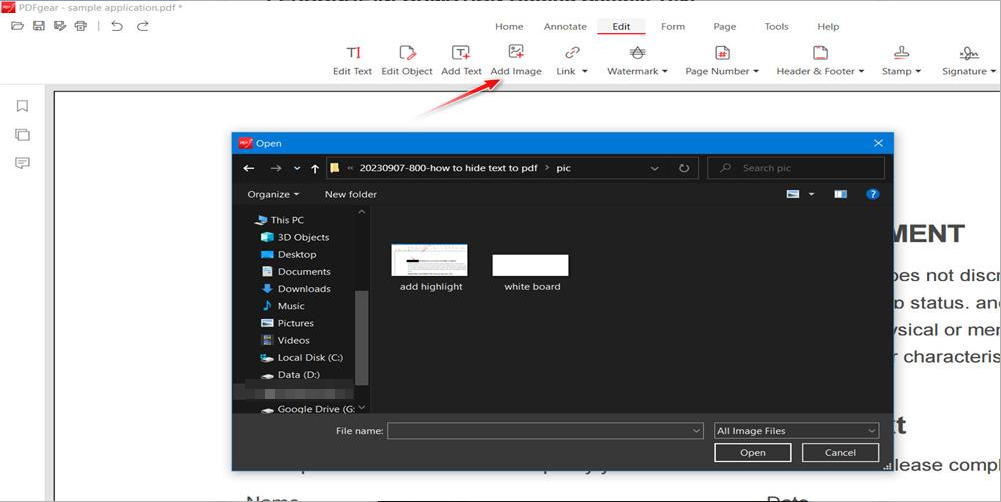Screen dimensions: 1001x502
Task: Open the bookmarks sidebar panel
Action: pos(22,106)
